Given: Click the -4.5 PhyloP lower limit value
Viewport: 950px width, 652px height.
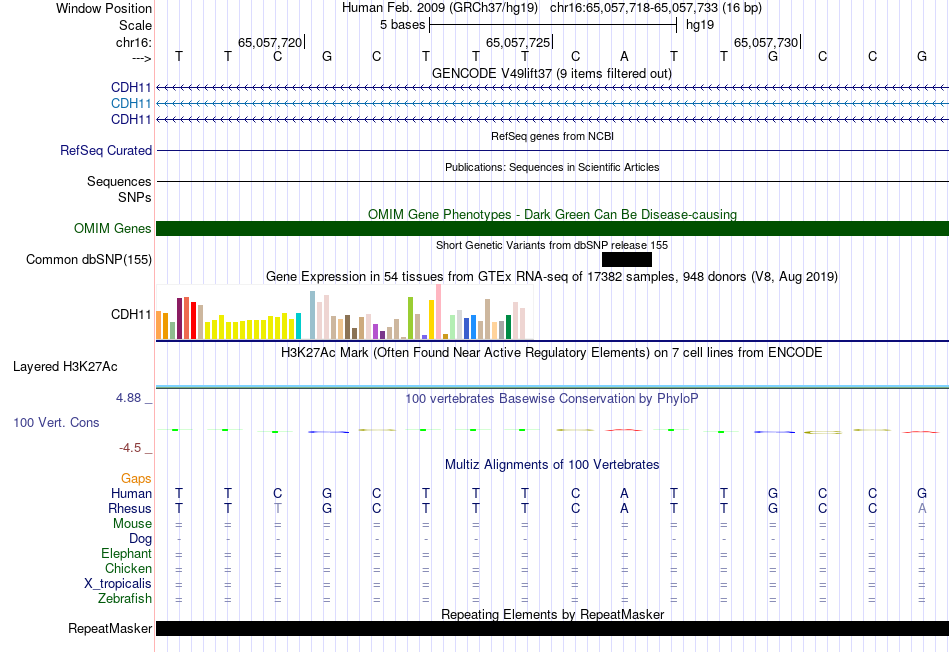Looking at the screenshot, I should (130, 448).
